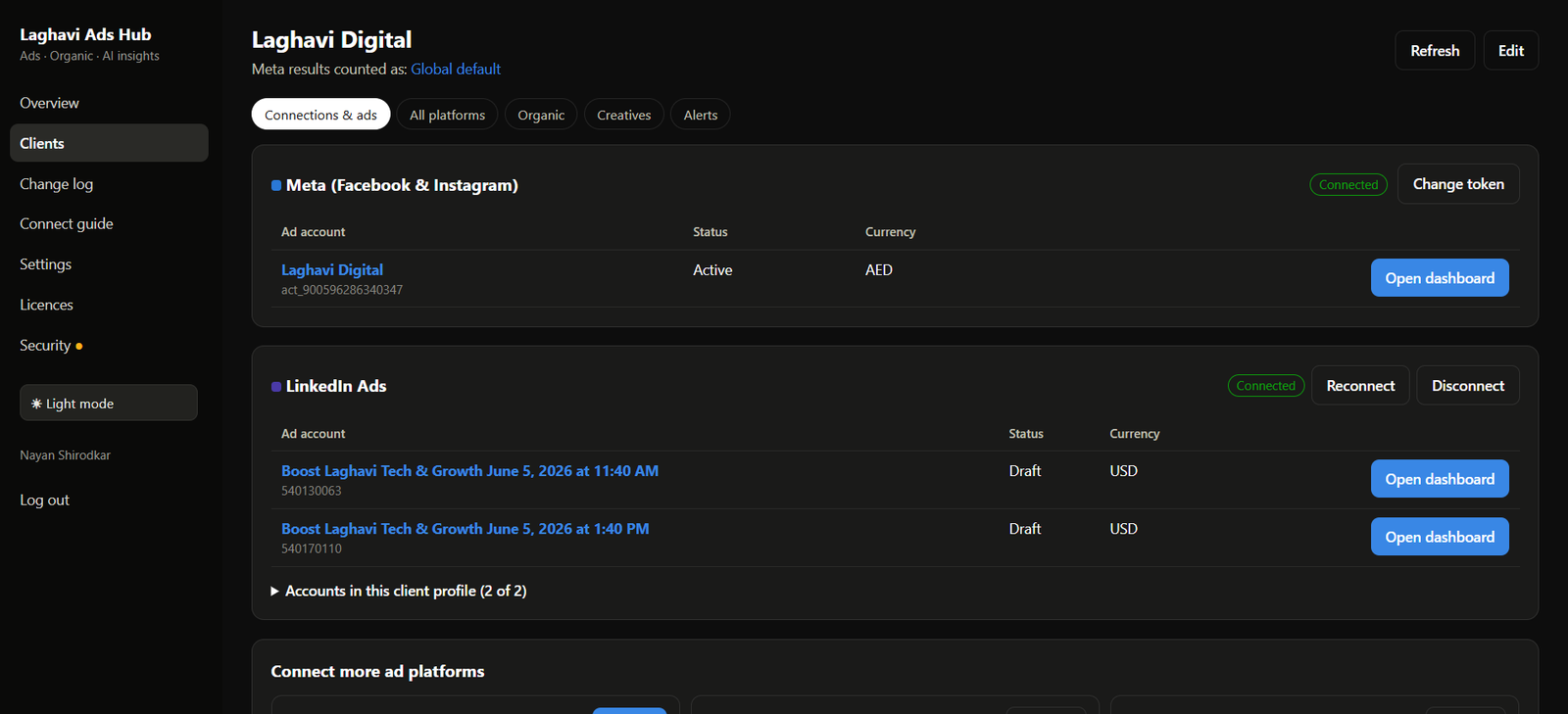This screenshot has height=714, width=1568.
Task: Click the account ID act_900596286340347
Action: click(342, 290)
